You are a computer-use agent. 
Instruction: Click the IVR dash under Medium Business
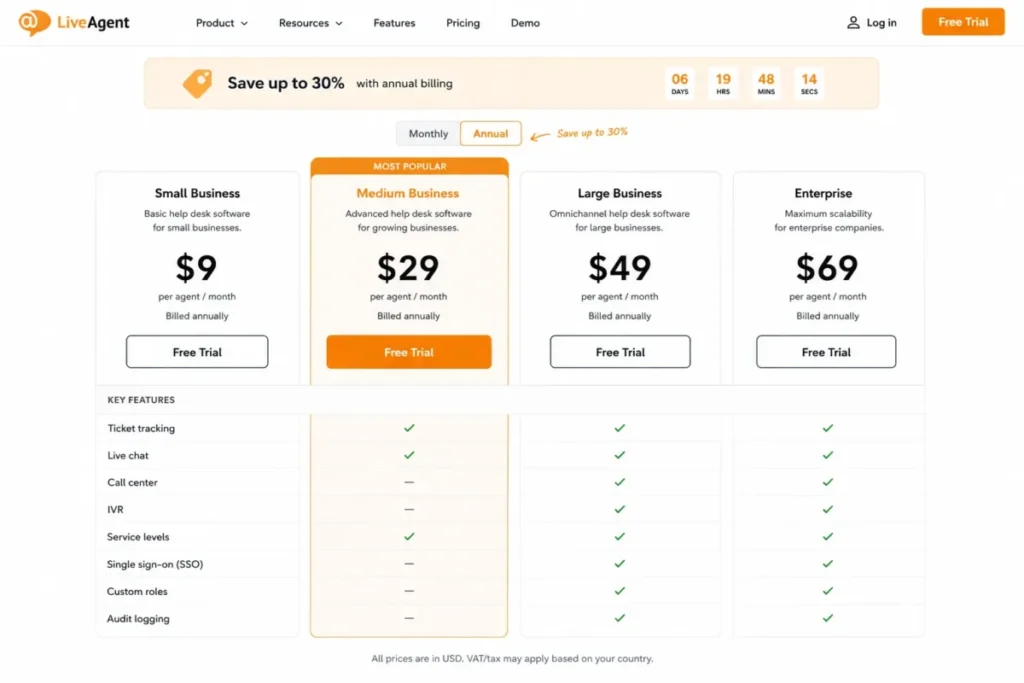click(409, 509)
